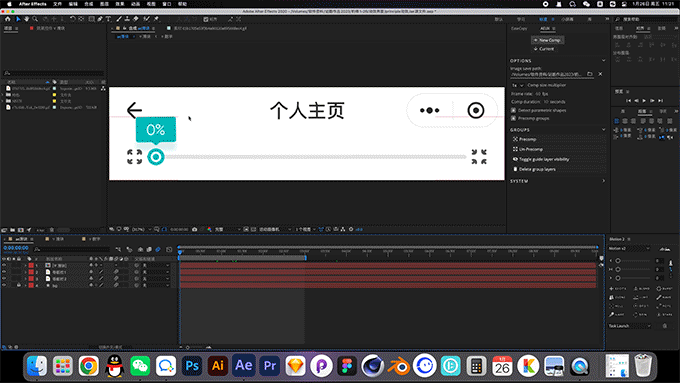Open the active camera view dropdown
The width and height of the screenshot is (680, 383).
click(x=274, y=229)
